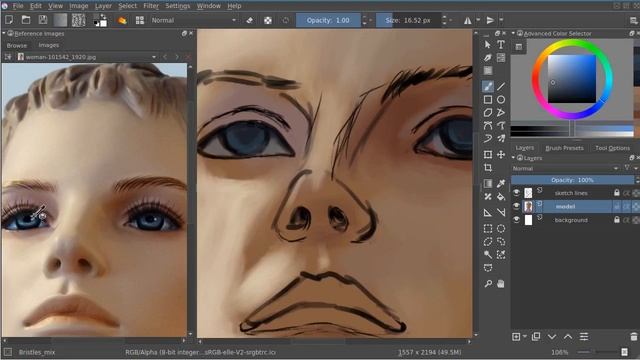Collapse the Layers docker

coord(513,158)
